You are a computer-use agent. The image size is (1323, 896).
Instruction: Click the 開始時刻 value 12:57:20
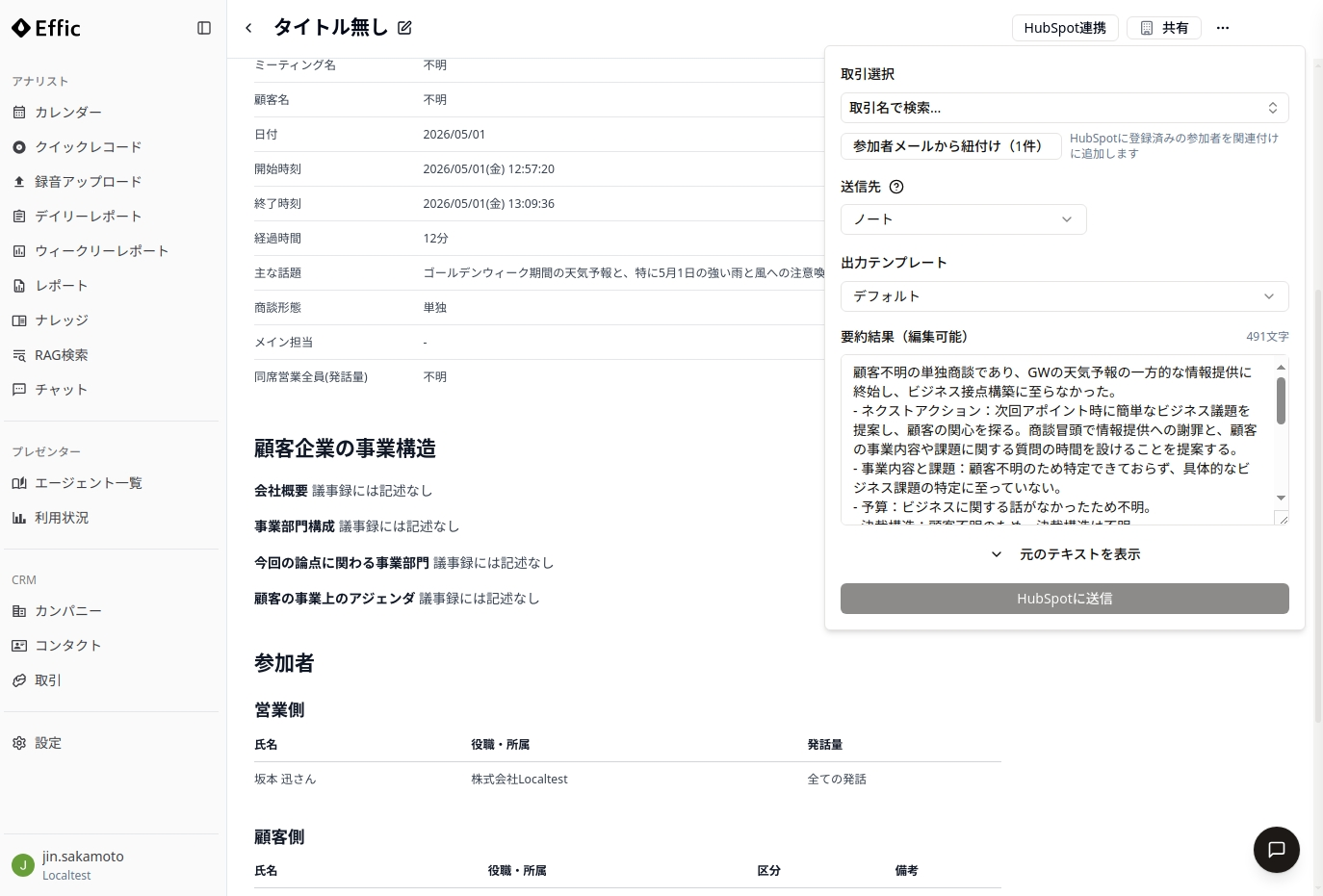pyautogui.click(x=488, y=169)
